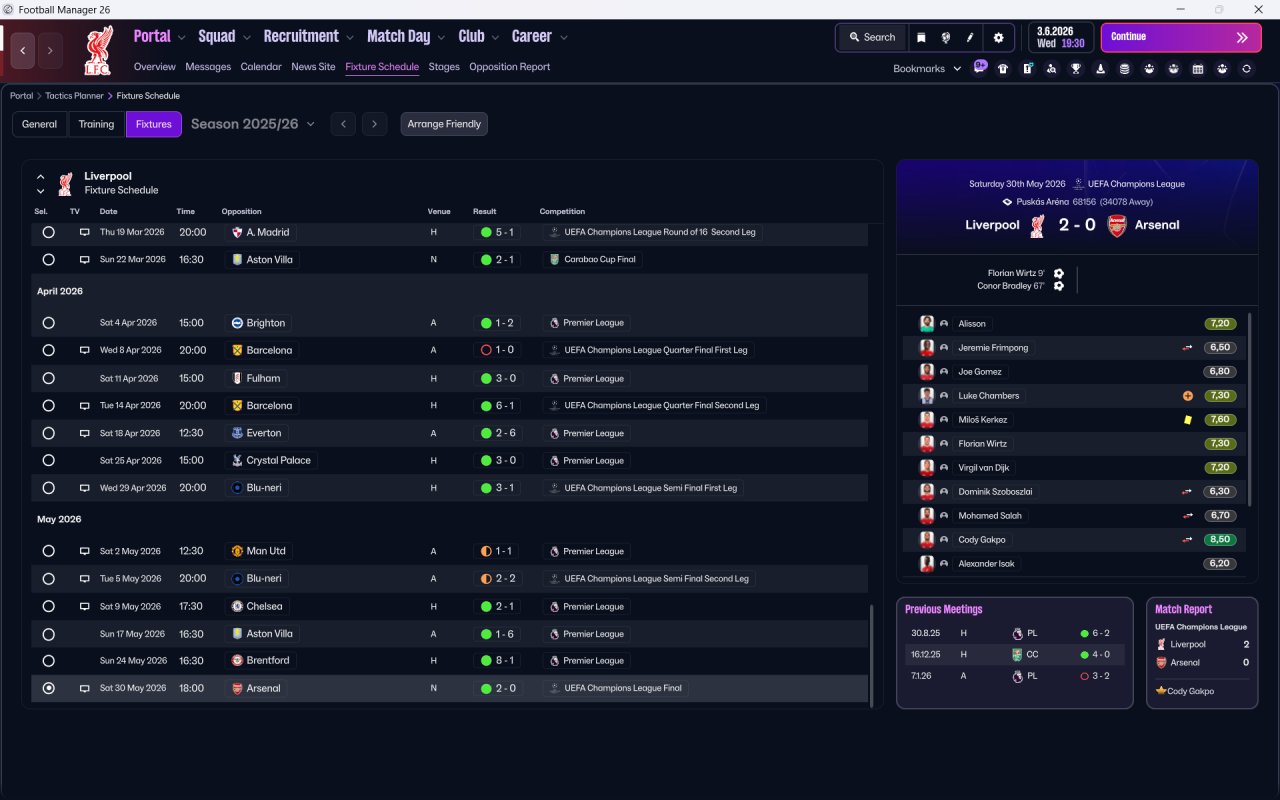Click the Liverpool crest in match summary panel

[x=1038, y=225]
